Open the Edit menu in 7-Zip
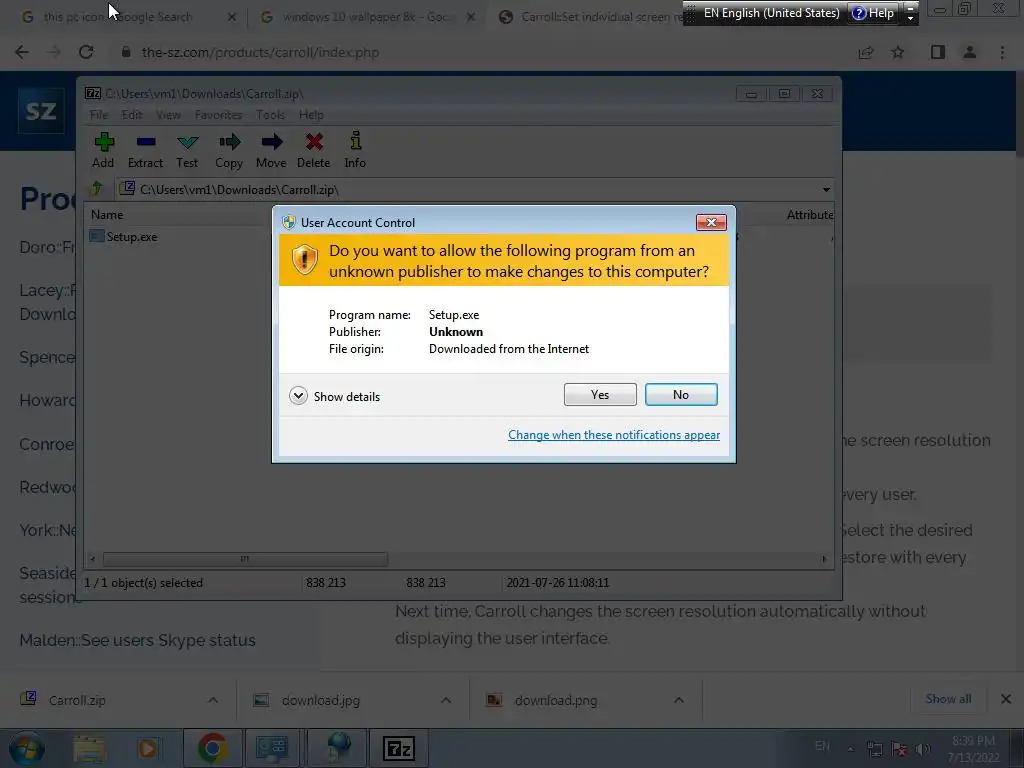This screenshot has height=768, width=1024. (131, 115)
